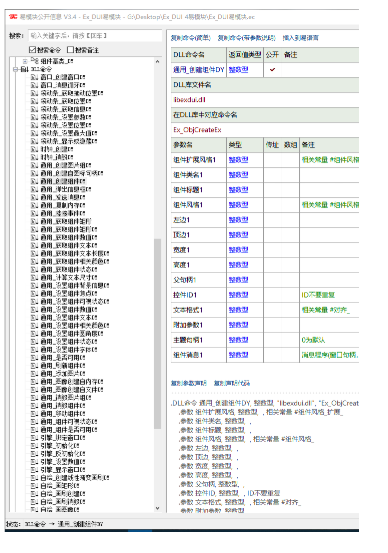Image resolution: width=388 pixels, height=553 pixels.
Task: Click the icon beside 通用_设置组件焦点
Action: [x=34, y=293]
